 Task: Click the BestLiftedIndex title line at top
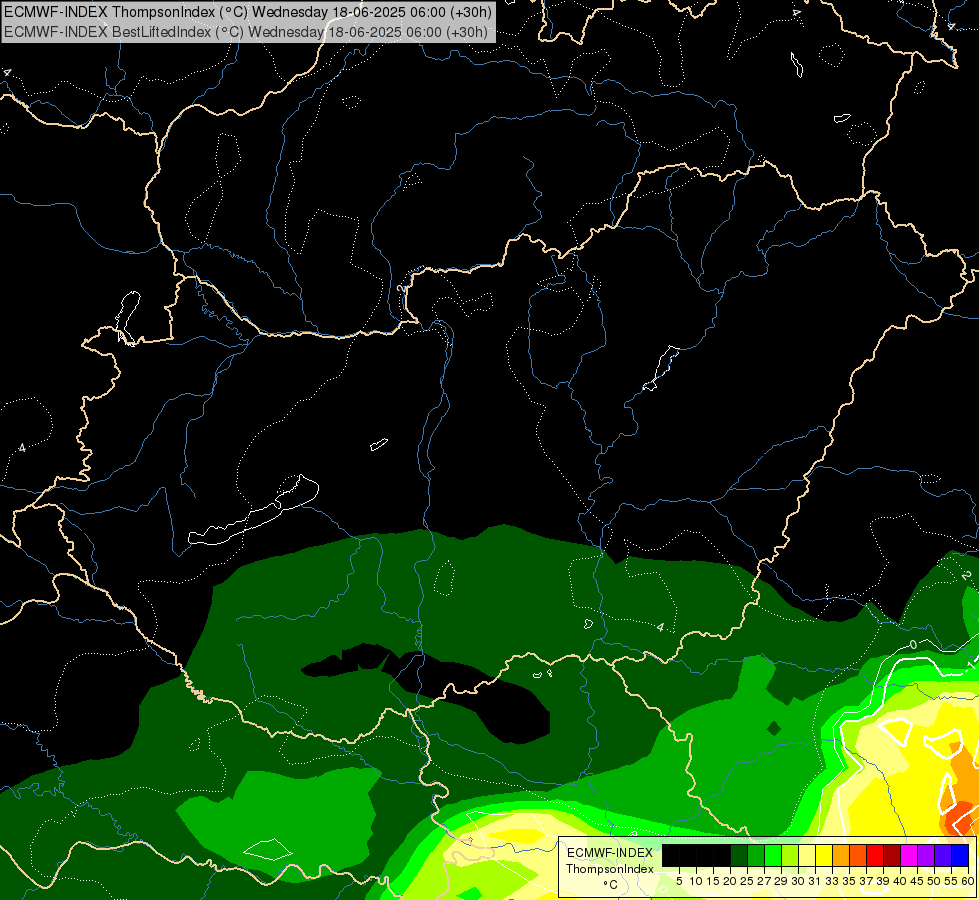pyautogui.click(x=245, y=32)
